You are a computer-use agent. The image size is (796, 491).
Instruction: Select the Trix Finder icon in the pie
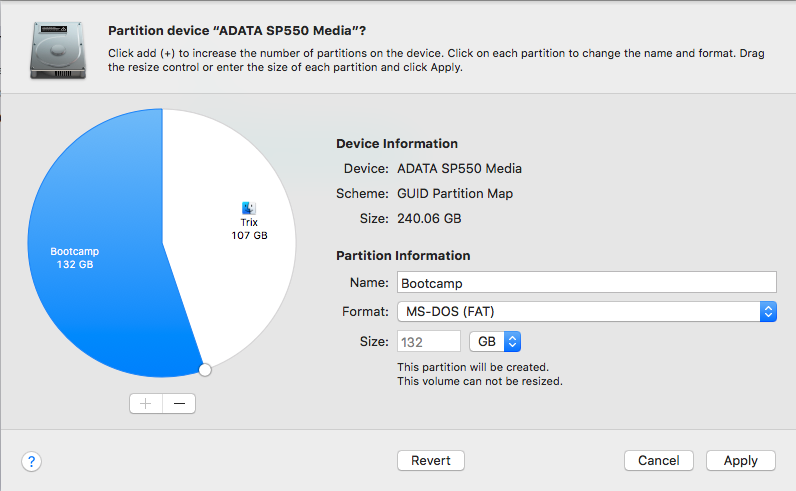point(249,208)
